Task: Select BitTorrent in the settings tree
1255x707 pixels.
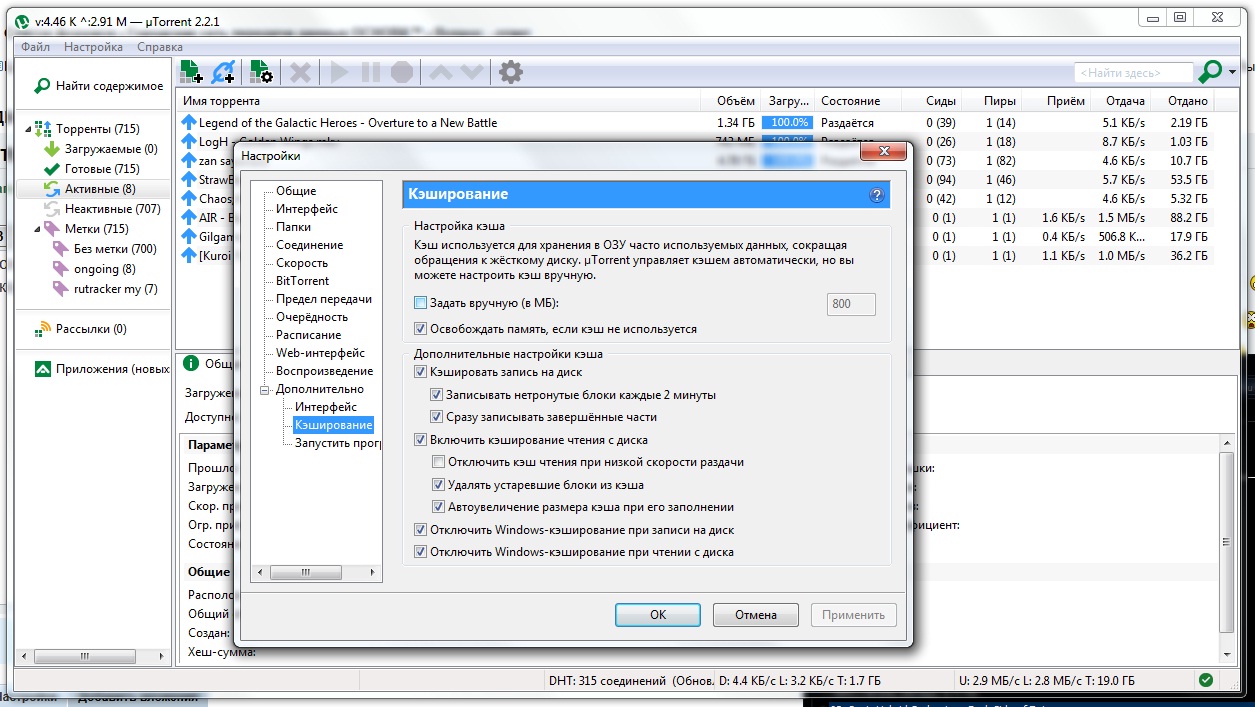Action: pyautogui.click(x=302, y=281)
